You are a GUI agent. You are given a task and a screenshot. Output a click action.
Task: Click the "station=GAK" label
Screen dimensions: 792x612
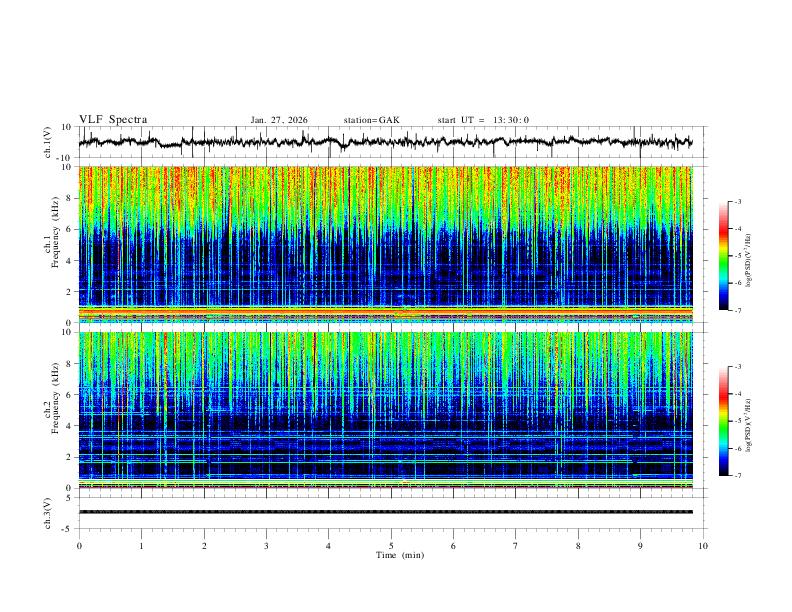coord(371,120)
